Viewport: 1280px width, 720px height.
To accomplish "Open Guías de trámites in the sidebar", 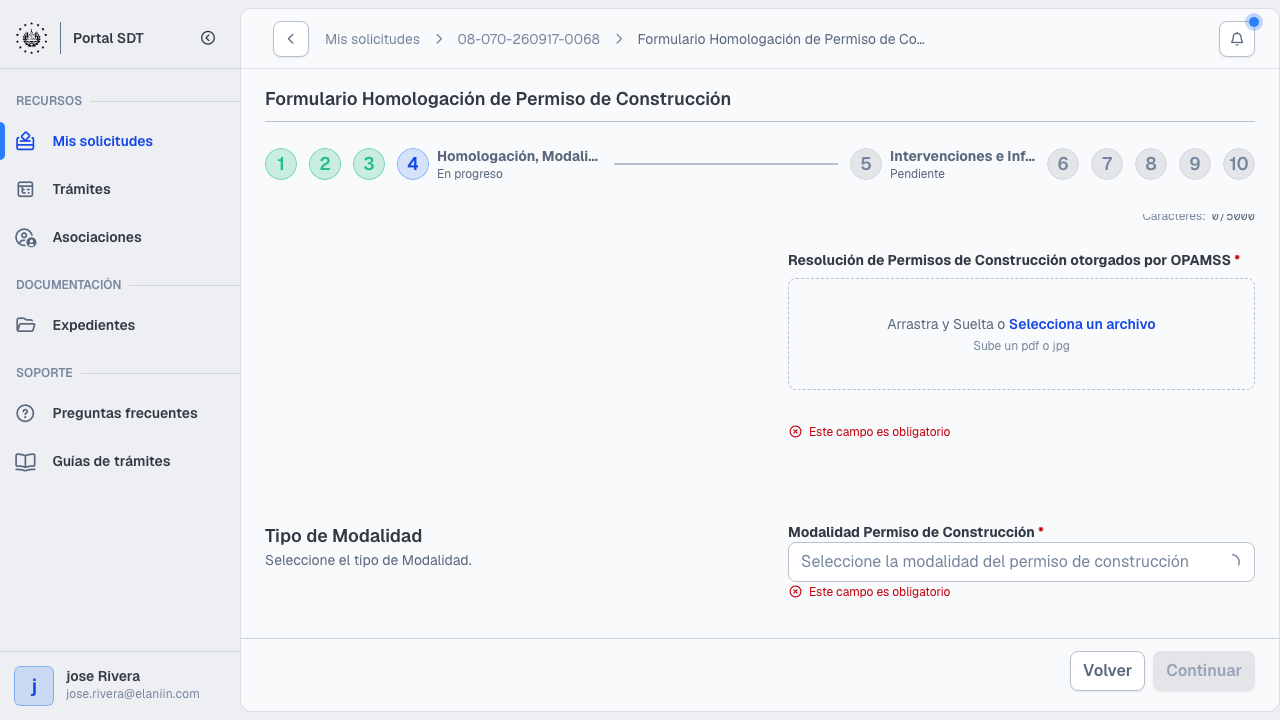I will [120, 461].
